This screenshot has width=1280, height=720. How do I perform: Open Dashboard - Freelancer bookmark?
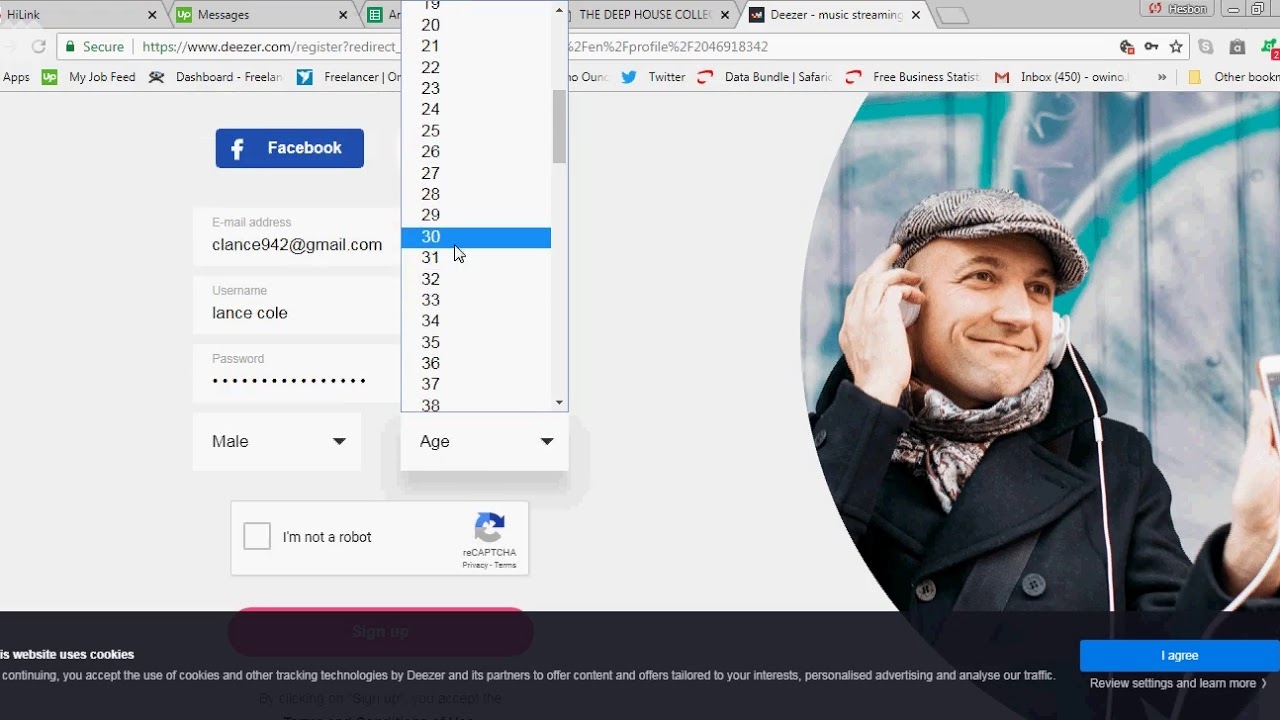pyautogui.click(x=216, y=77)
